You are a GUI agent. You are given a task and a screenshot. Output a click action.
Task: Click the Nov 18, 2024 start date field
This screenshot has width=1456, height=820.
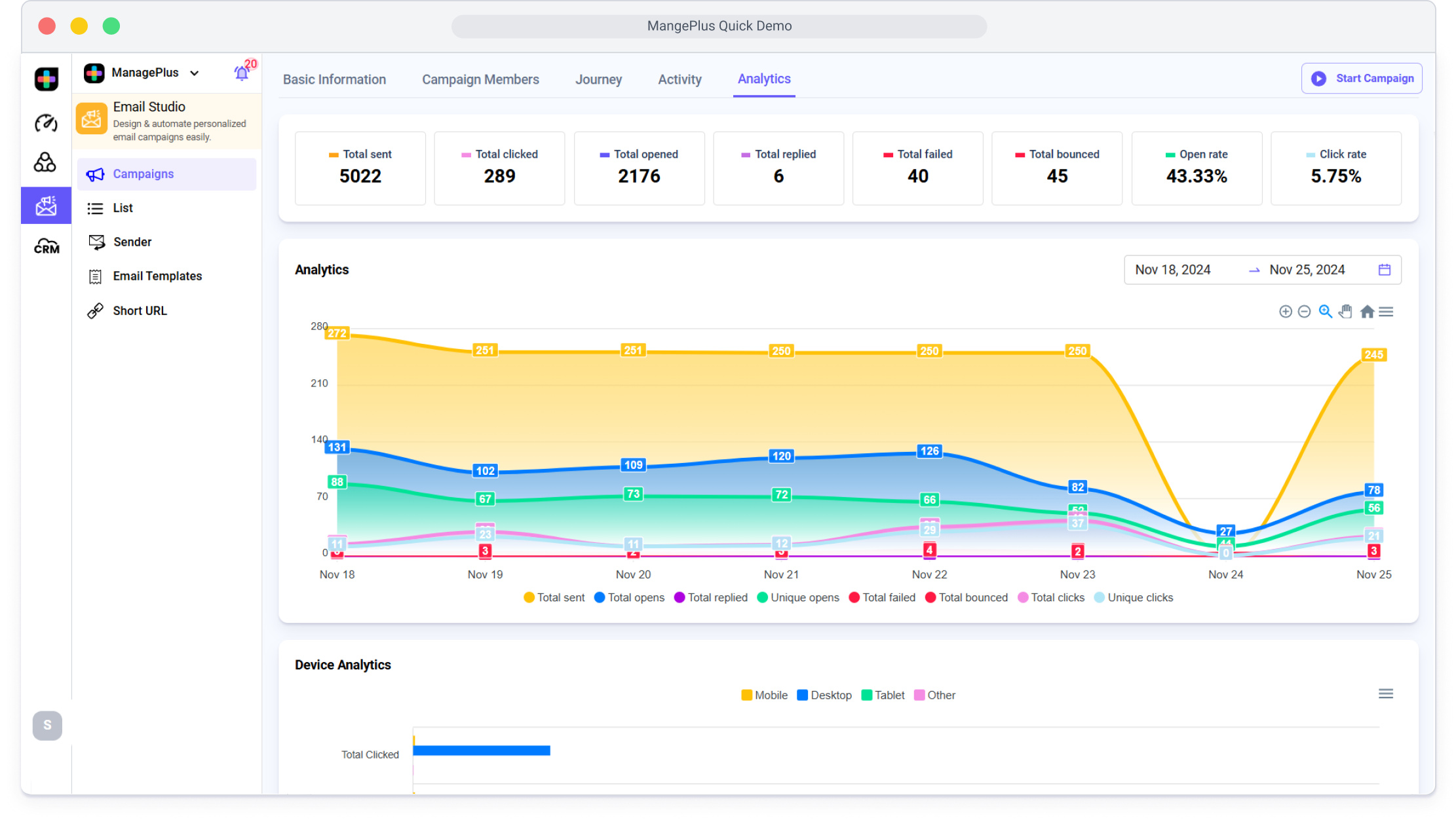[1173, 270]
